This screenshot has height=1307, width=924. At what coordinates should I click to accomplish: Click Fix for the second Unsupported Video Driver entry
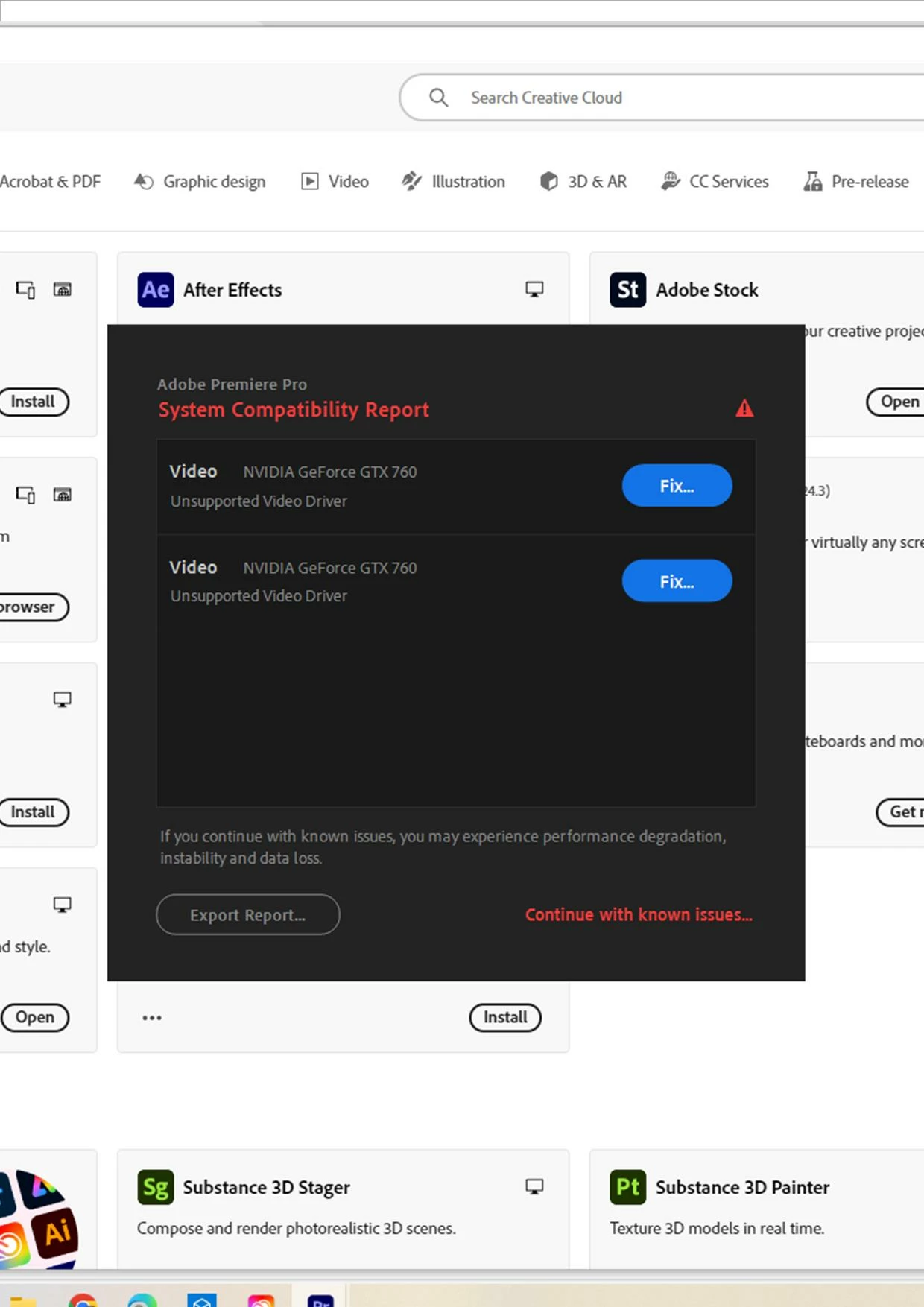pyautogui.click(x=677, y=580)
